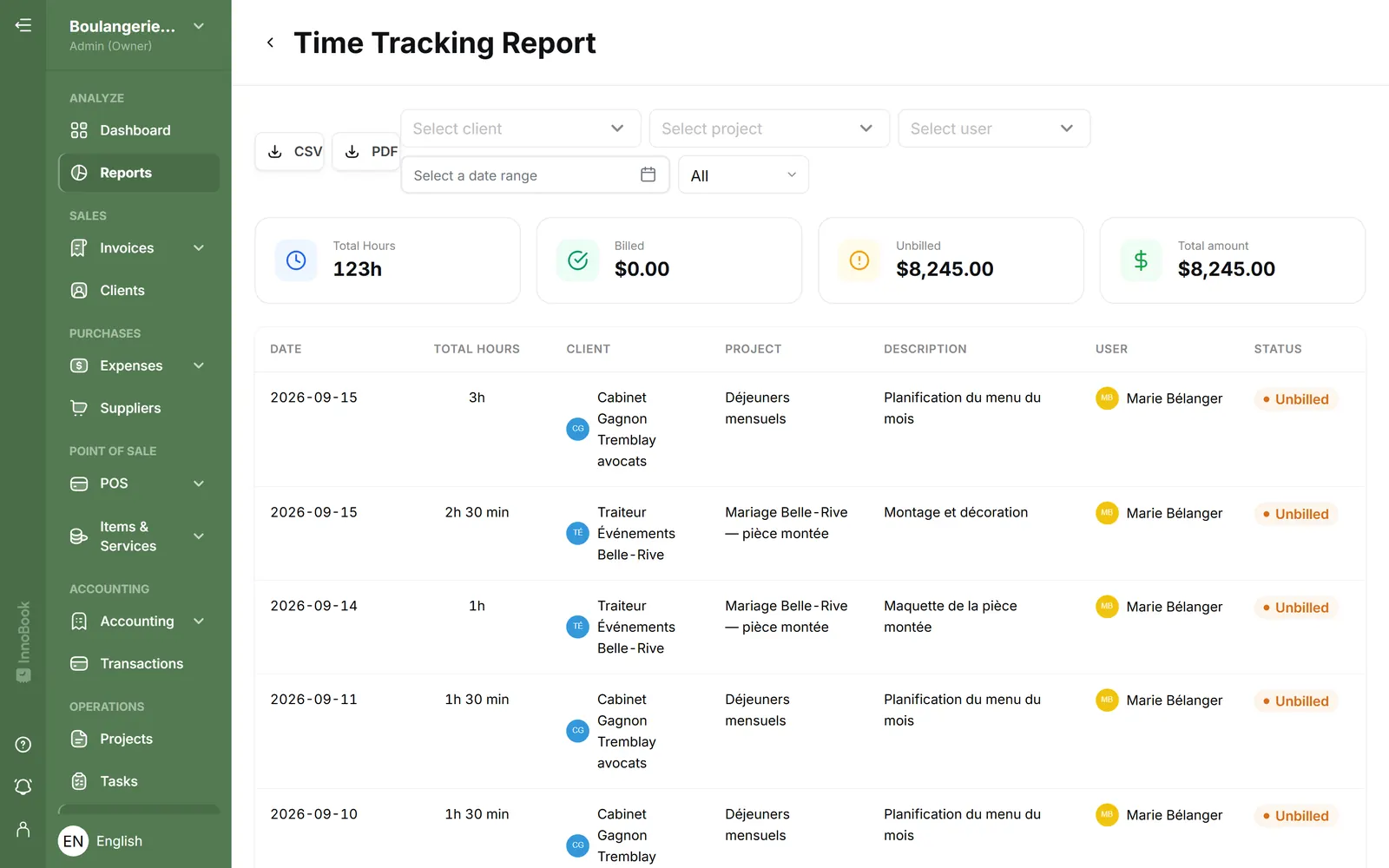Expand the POS submenu chevron
Image resolution: width=1389 pixels, height=868 pixels.
tap(199, 483)
